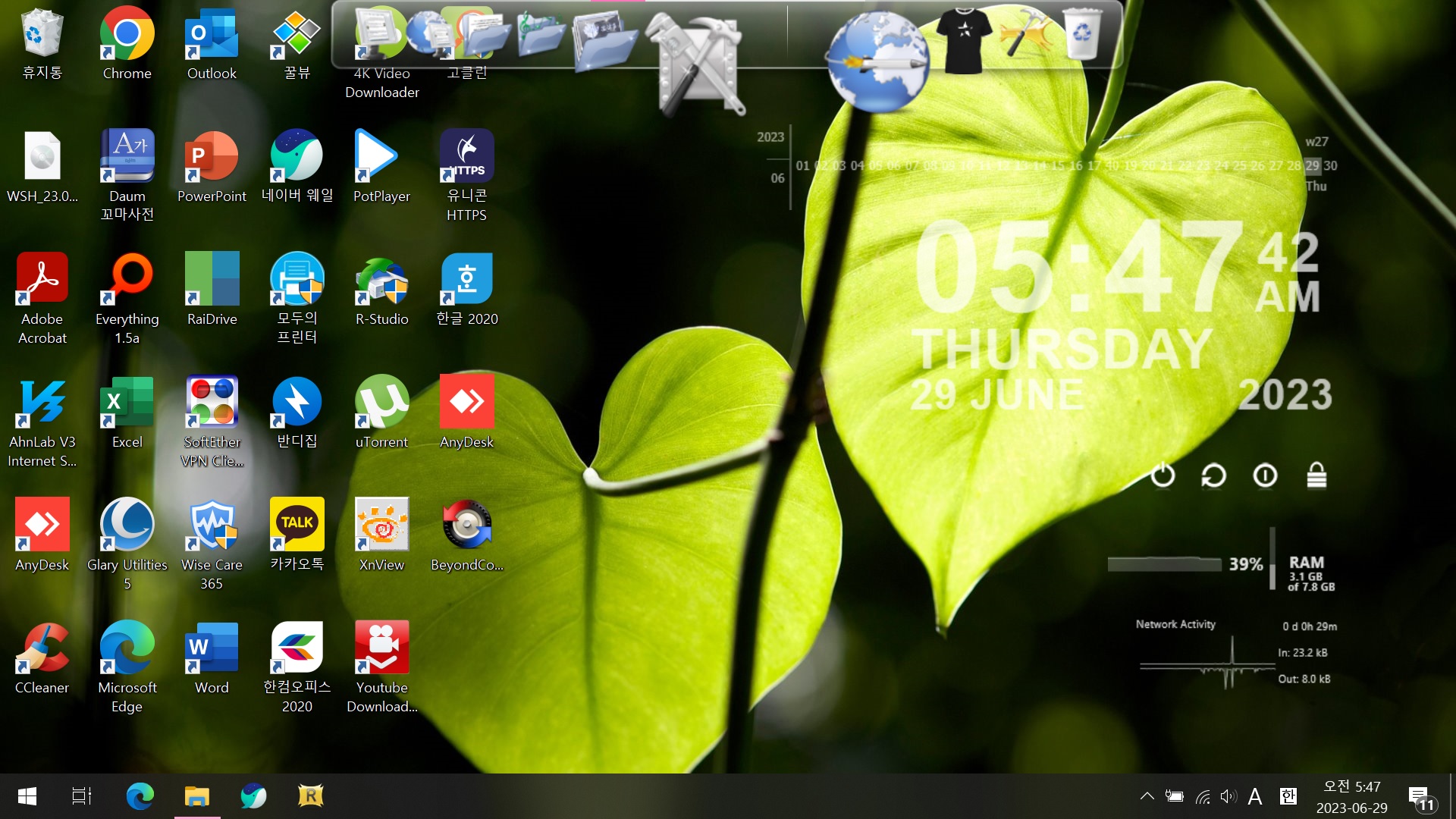Open the R-Studio desktop icon

(381, 290)
